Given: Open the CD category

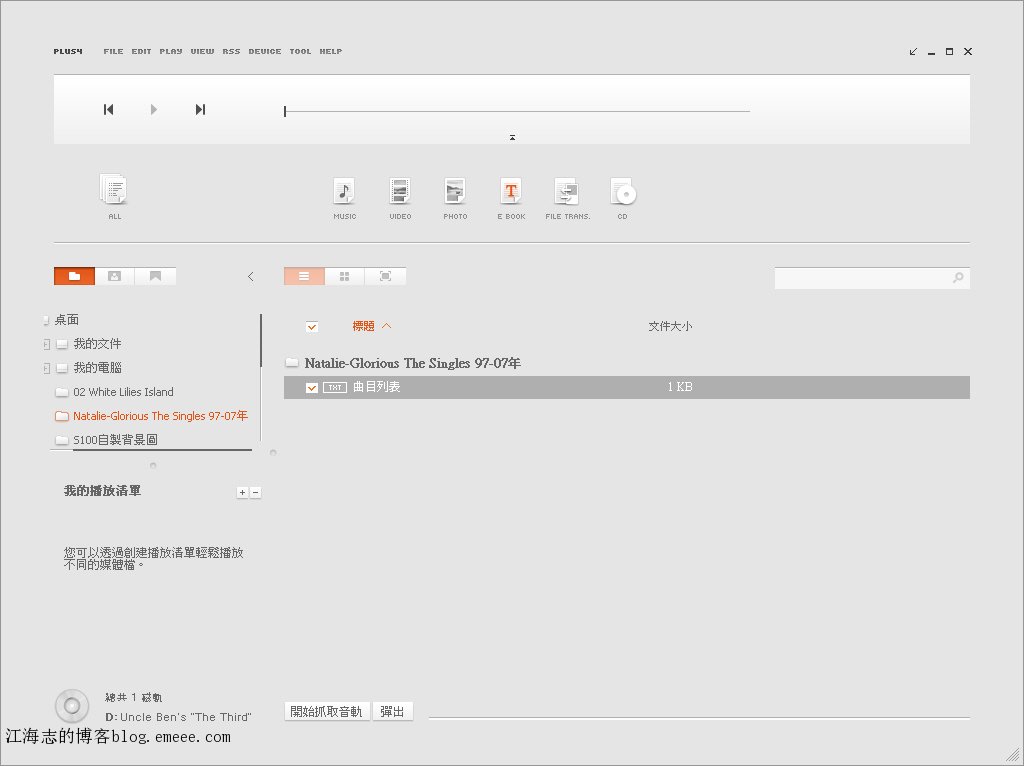Looking at the screenshot, I should point(623,199).
